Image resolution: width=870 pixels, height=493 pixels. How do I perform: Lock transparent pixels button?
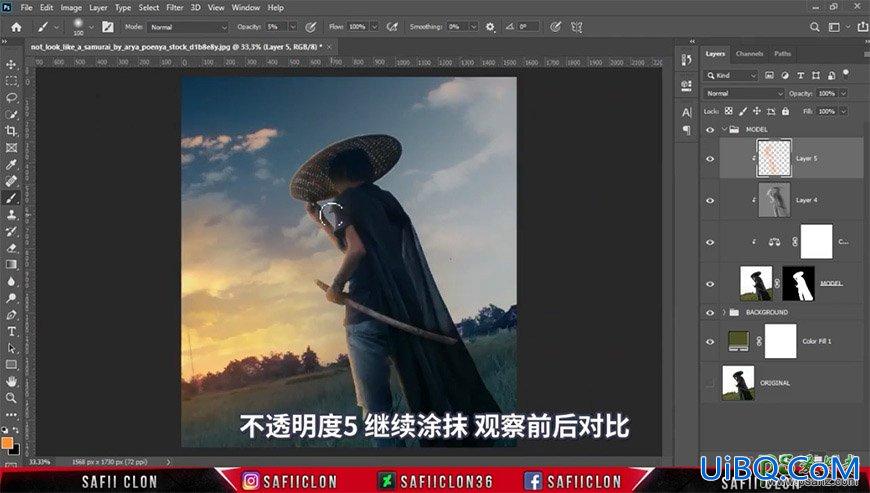729,111
